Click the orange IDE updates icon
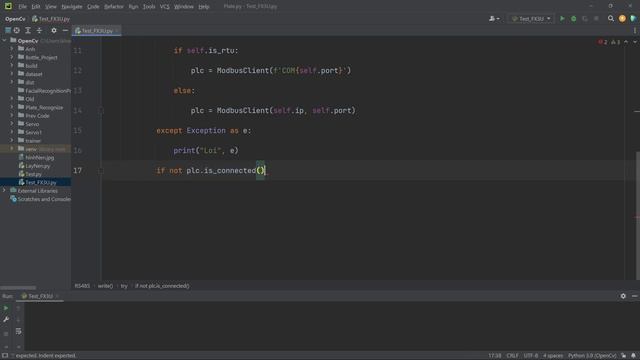Viewport: 640px width, 360px height. (x=622, y=19)
